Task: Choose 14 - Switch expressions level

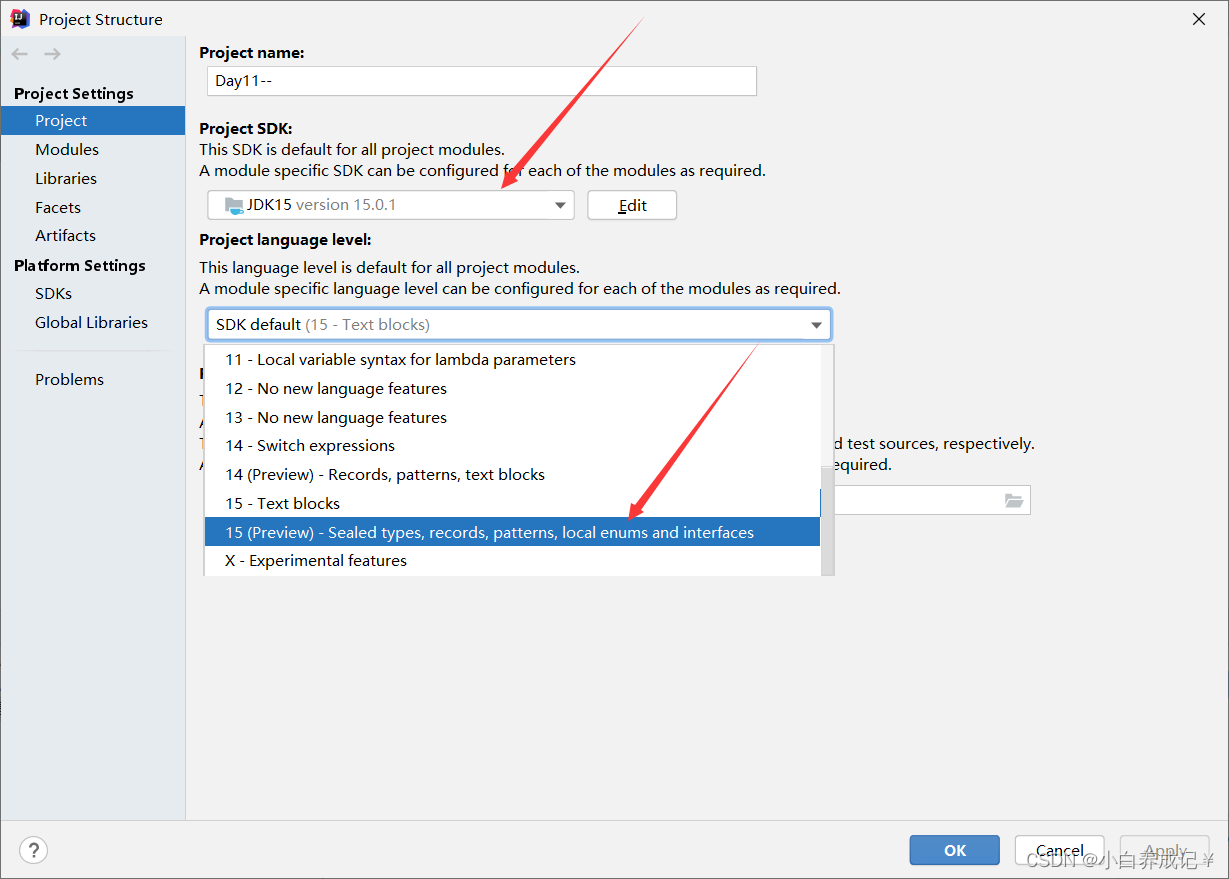Action: point(512,445)
